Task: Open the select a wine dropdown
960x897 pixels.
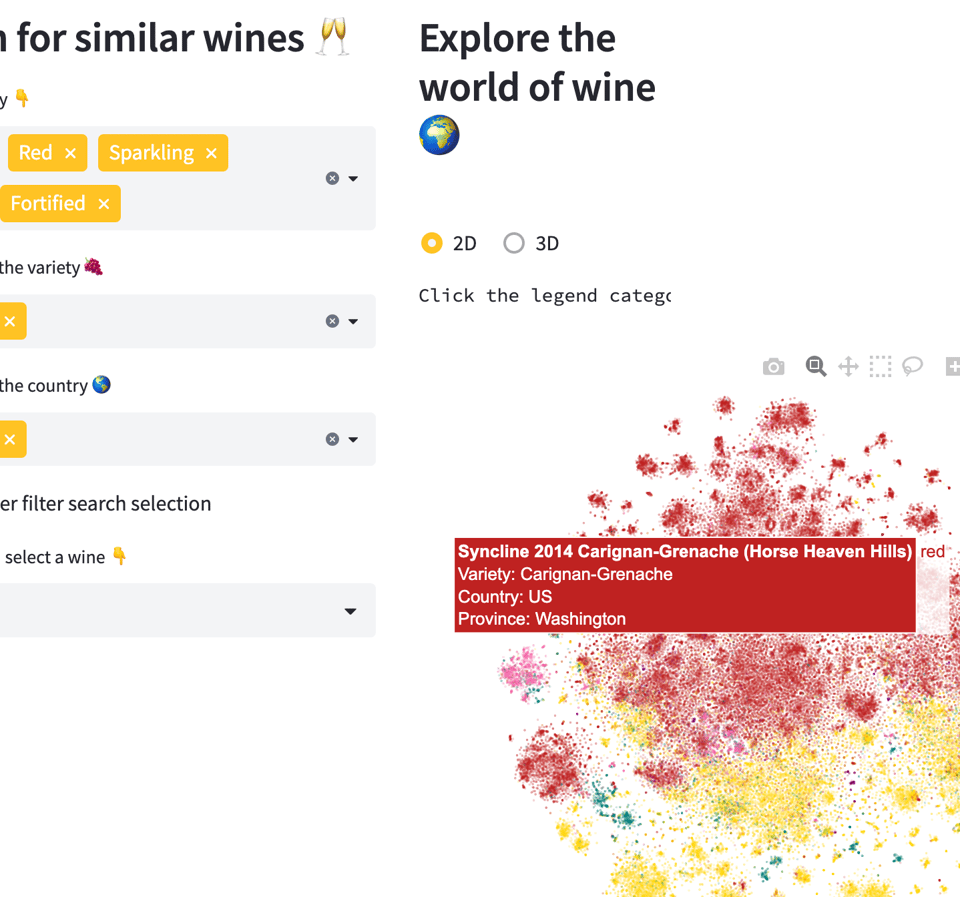Action: click(350, 611)
